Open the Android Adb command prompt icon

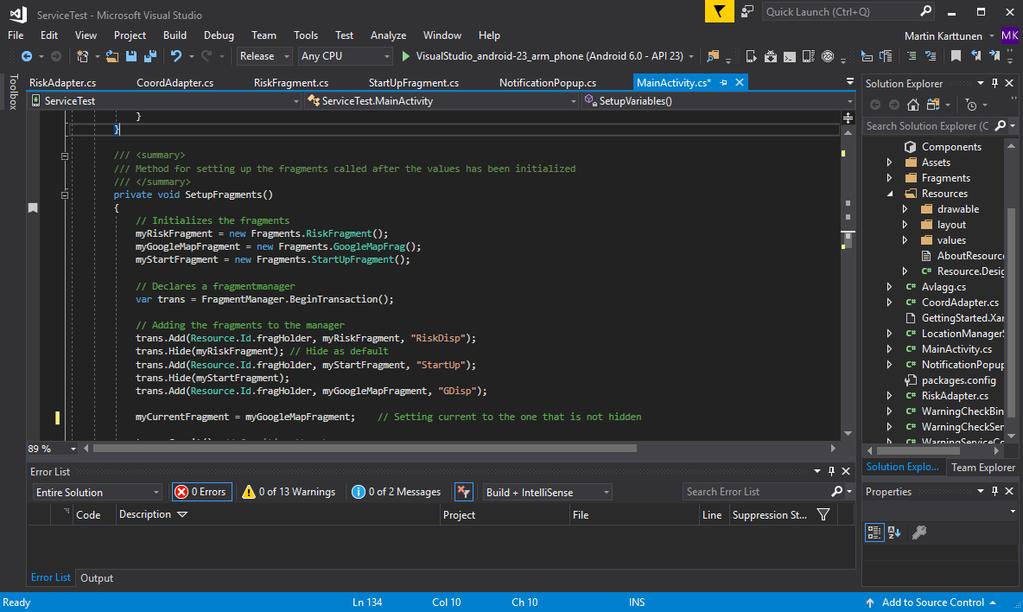789,57
